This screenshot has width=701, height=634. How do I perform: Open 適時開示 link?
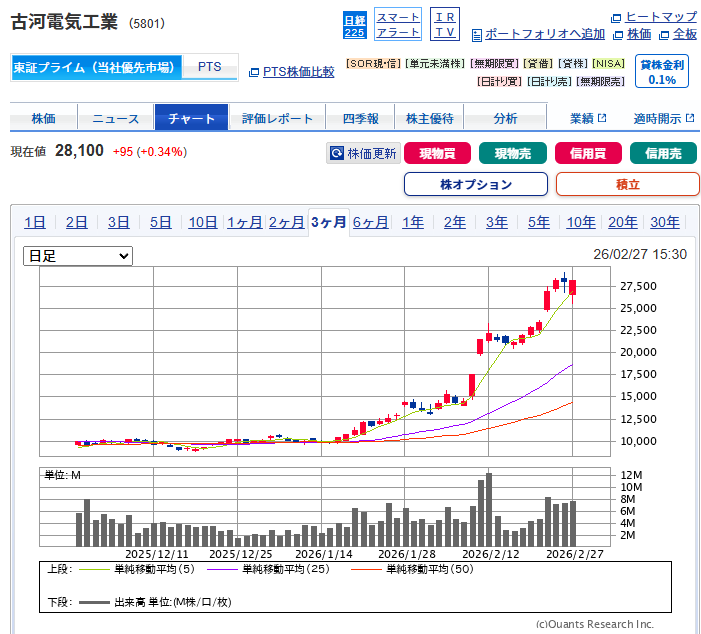coord(657,118)
